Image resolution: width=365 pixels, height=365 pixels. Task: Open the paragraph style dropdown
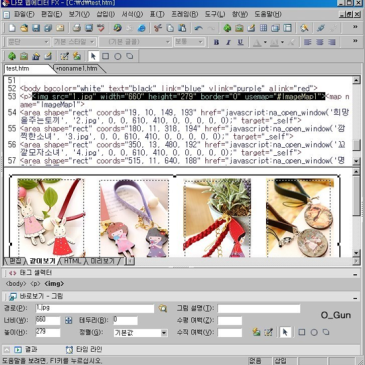28,42
